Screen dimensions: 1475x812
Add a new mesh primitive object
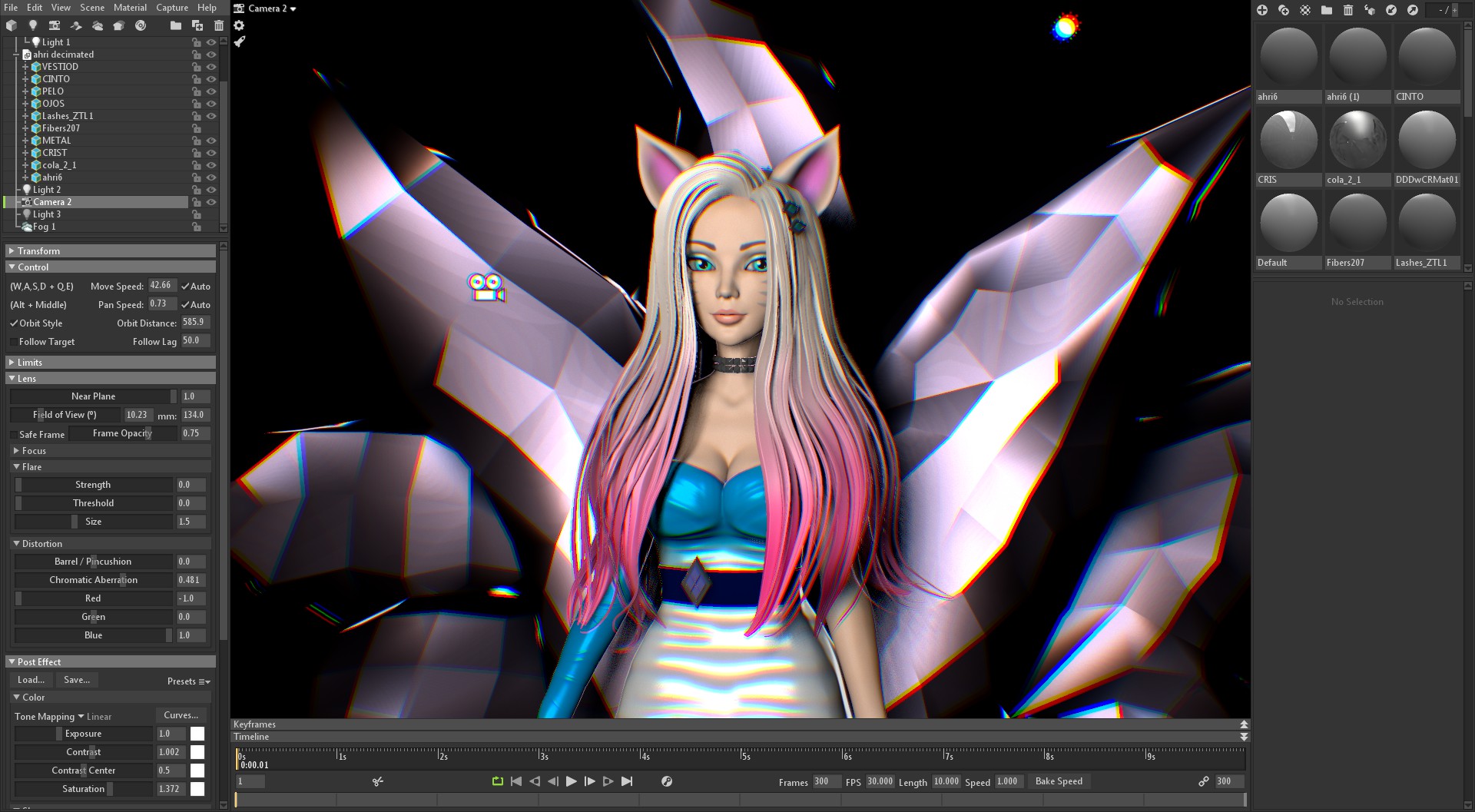tap(12, 25)
